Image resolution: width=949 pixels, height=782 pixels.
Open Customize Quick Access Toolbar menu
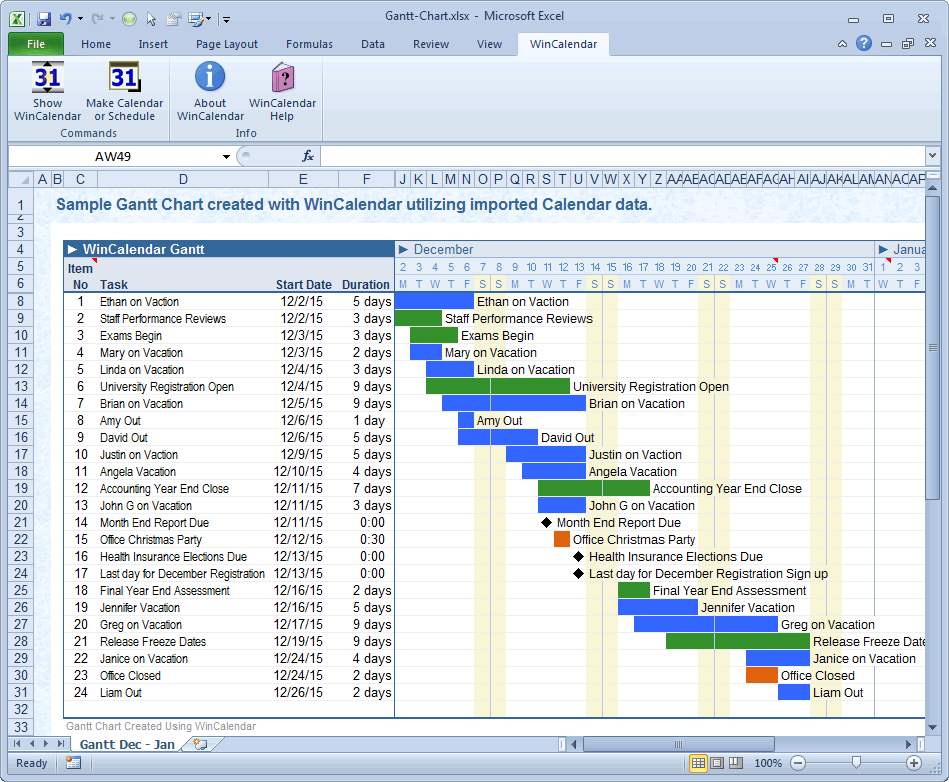point(224,18)
